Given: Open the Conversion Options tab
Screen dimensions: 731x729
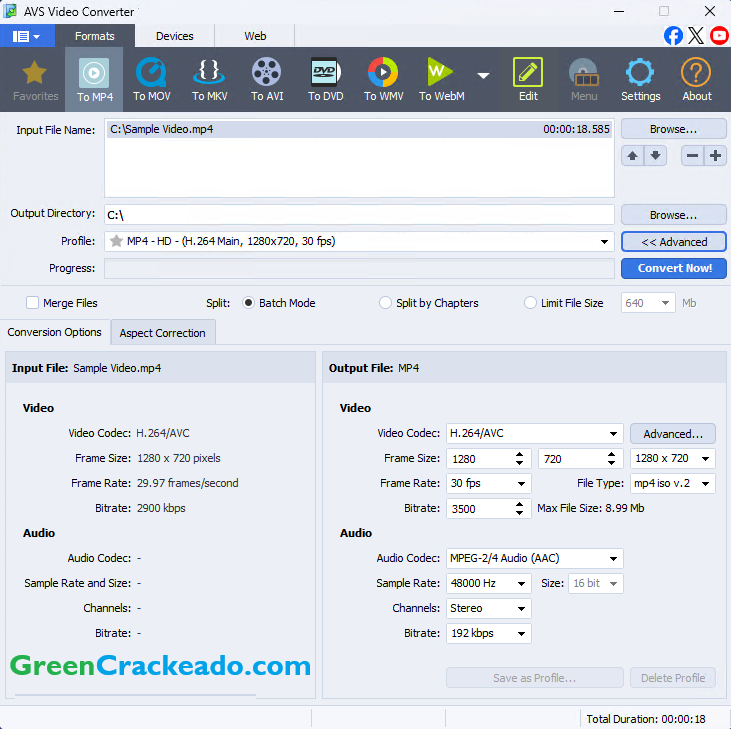Looking at the screenshot, I should [55, 332].
